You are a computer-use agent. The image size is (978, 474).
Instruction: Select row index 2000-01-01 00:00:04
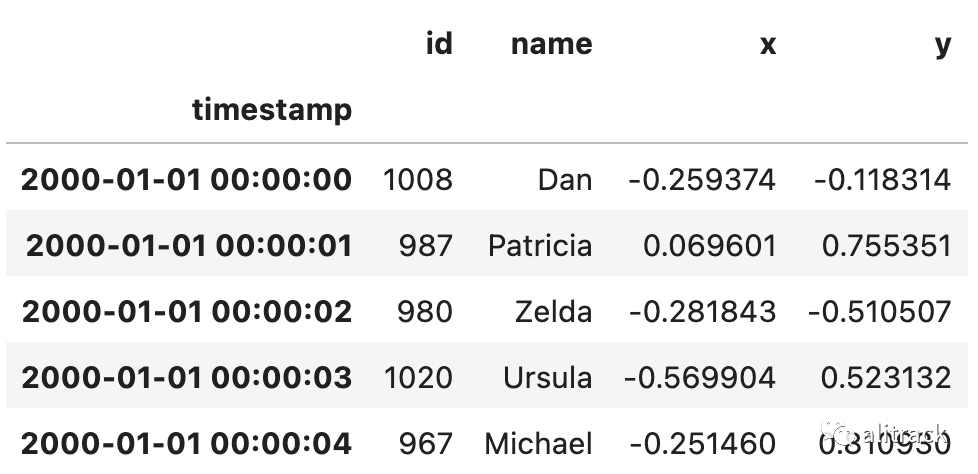[187, 443]
